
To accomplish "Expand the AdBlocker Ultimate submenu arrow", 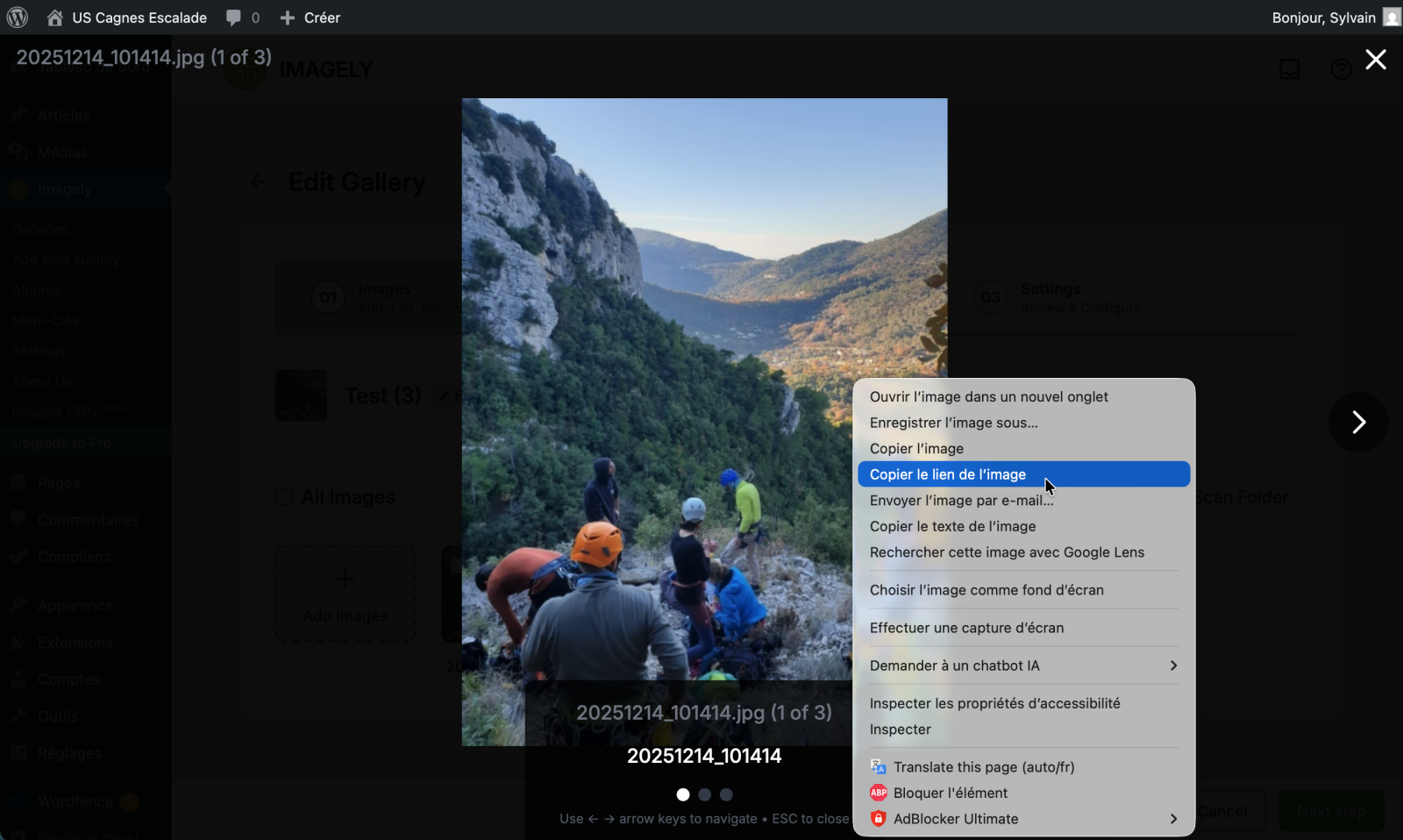I will (1172, 819).
